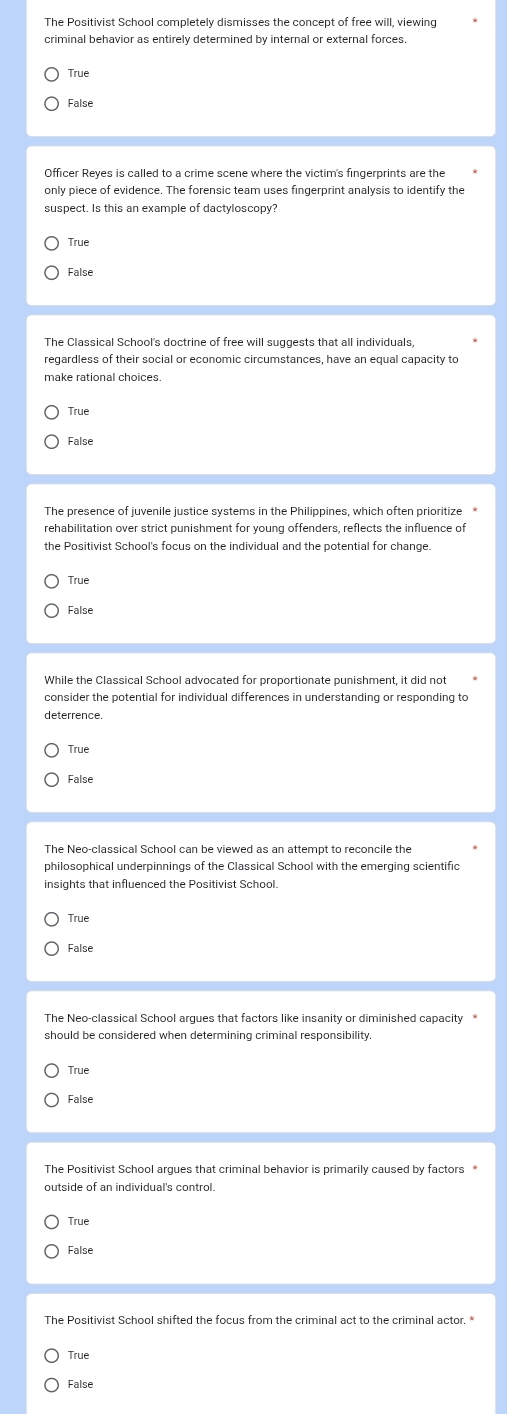
Task: Select False for Positivist School dismisses free will
Action: click(x=52, y=104)
